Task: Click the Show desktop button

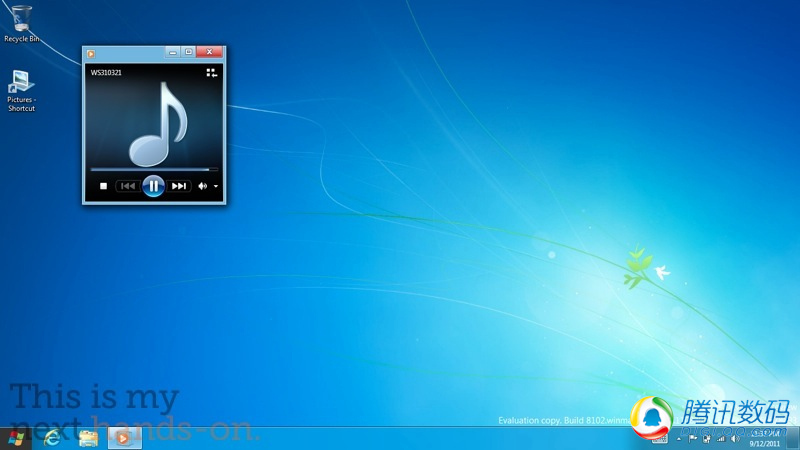Action: coord(793,439)
